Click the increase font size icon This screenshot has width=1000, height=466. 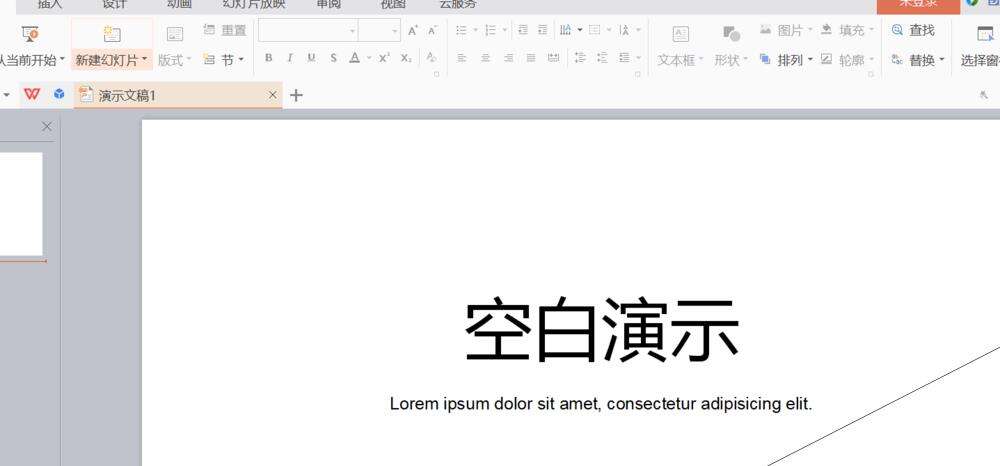[412, 31]
